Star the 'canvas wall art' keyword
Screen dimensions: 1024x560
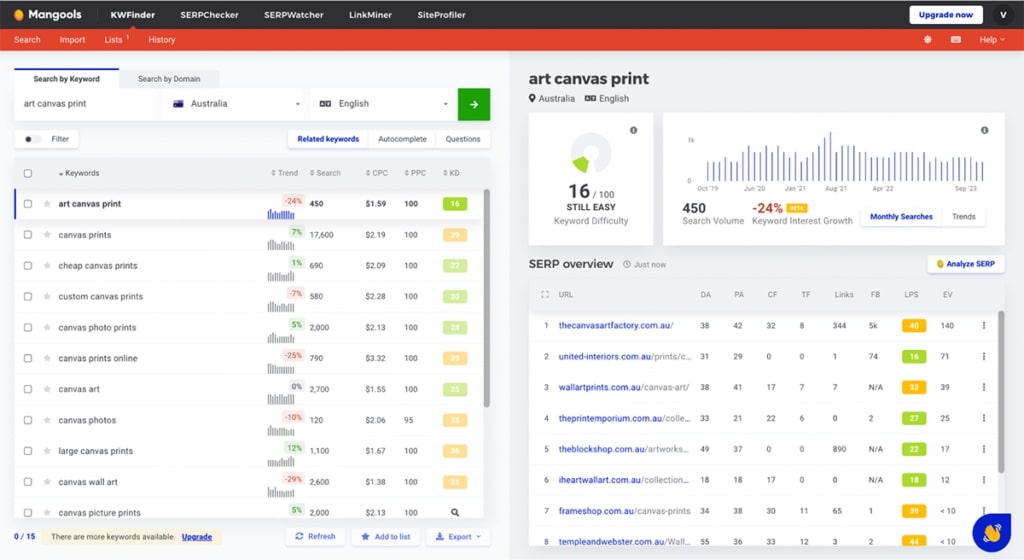pos(47,482)
